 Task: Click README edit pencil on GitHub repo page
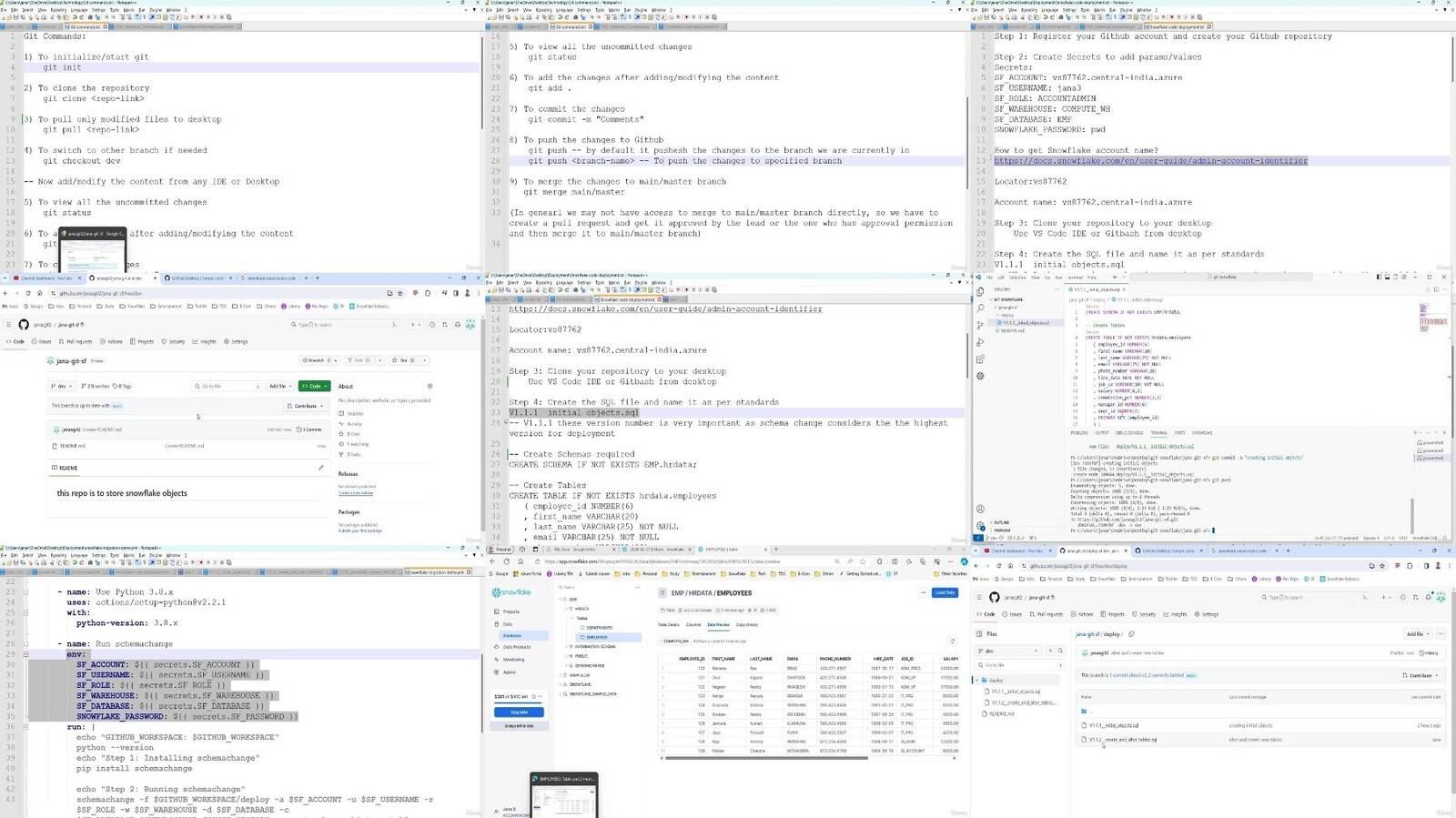[x=320, y=468]
